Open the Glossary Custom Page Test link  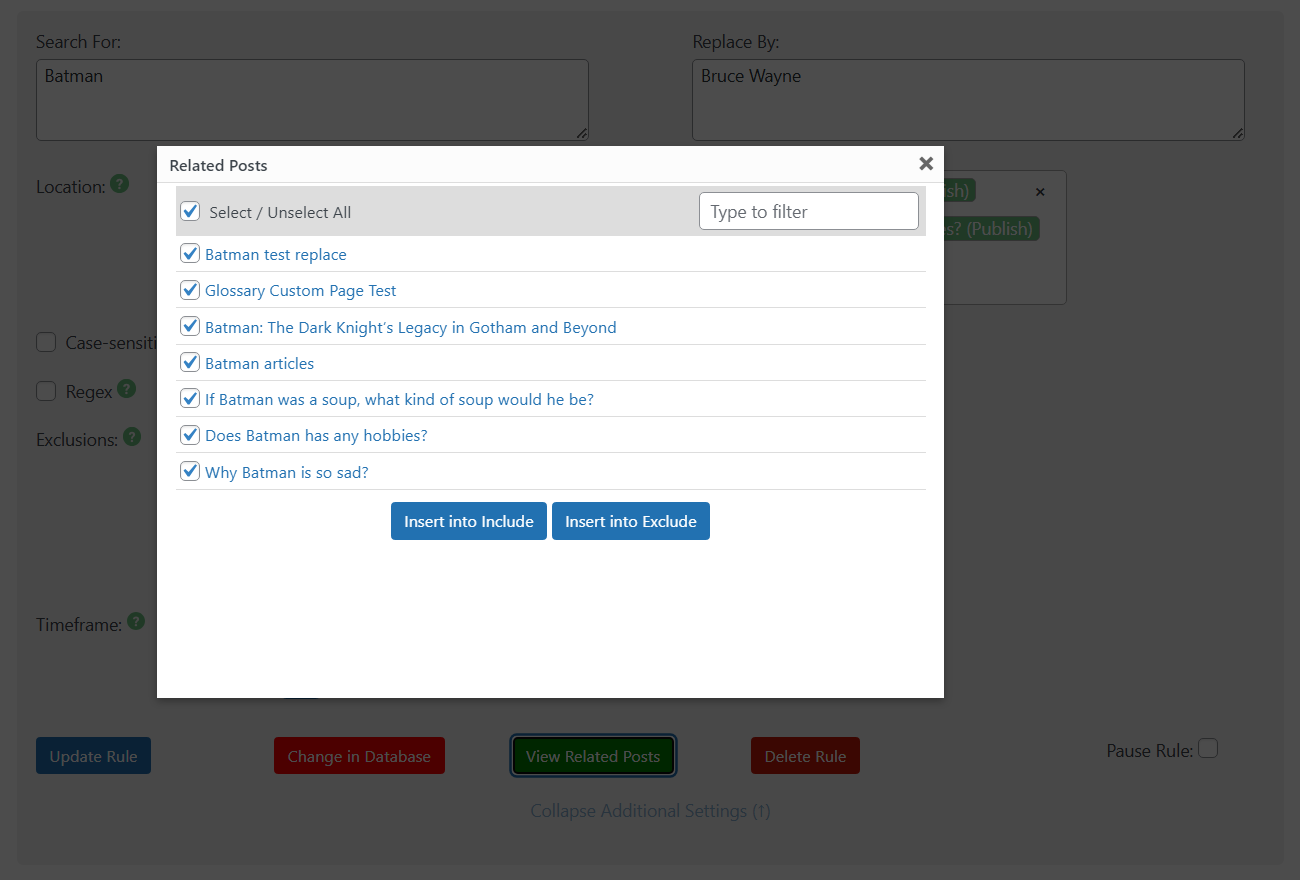pos(301,291)
